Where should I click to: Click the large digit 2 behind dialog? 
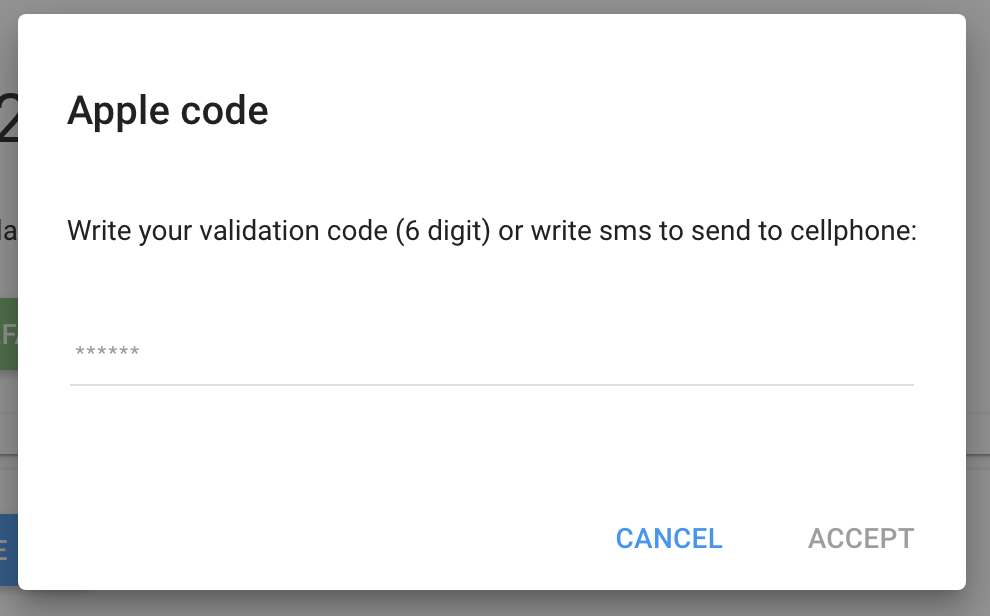(x=8, y=119)
